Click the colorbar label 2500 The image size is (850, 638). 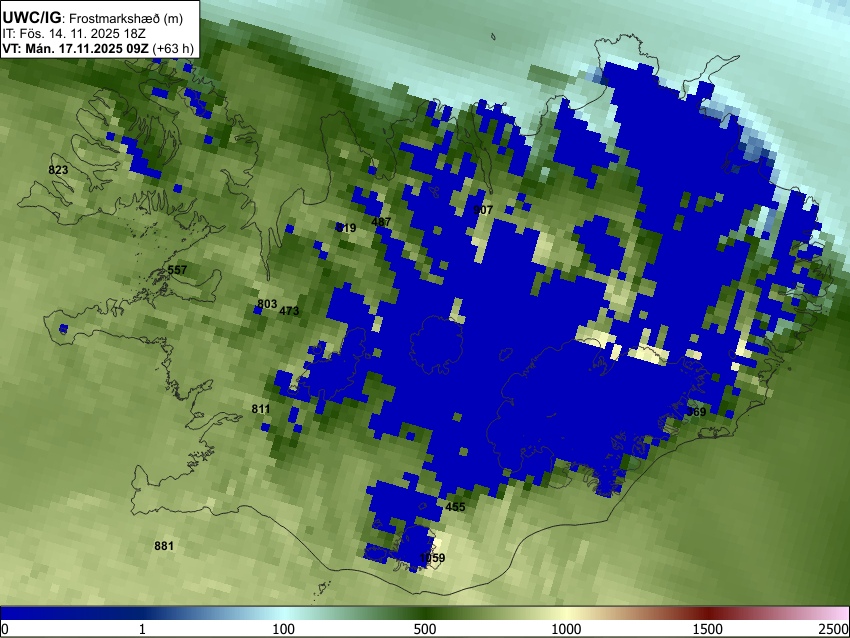(x=834, y=629)
